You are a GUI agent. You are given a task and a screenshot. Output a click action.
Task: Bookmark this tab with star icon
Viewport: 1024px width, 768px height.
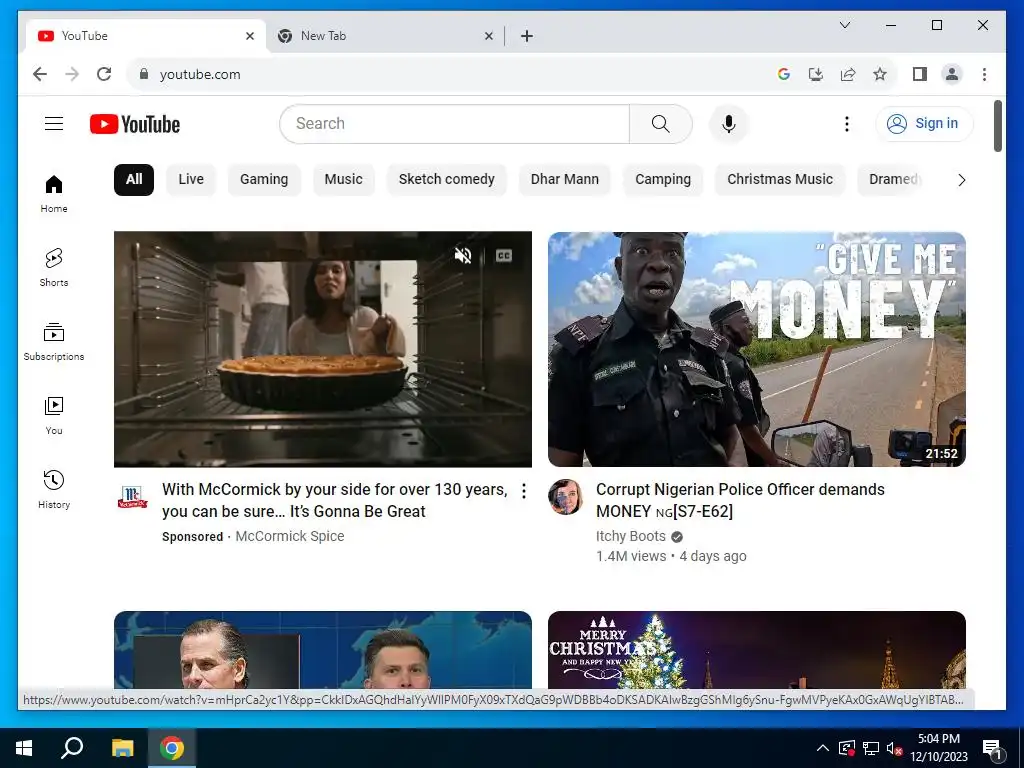[880, 74]
